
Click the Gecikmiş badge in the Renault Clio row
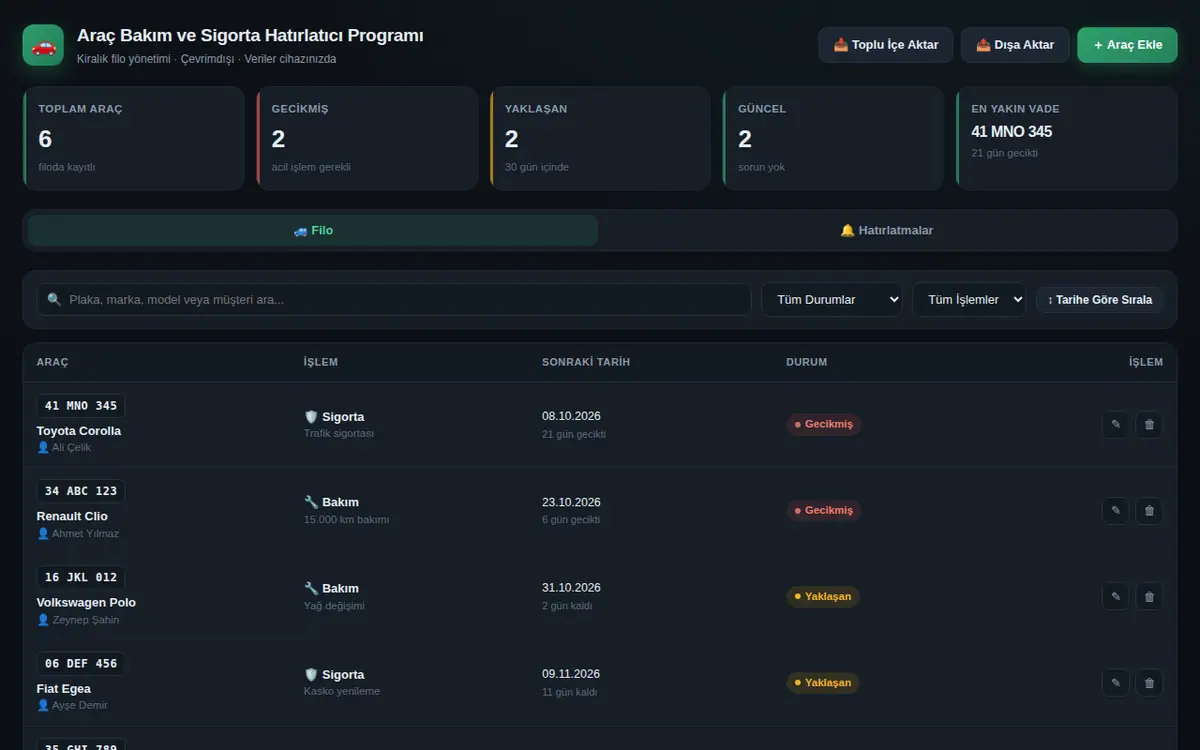click(824, 510)
